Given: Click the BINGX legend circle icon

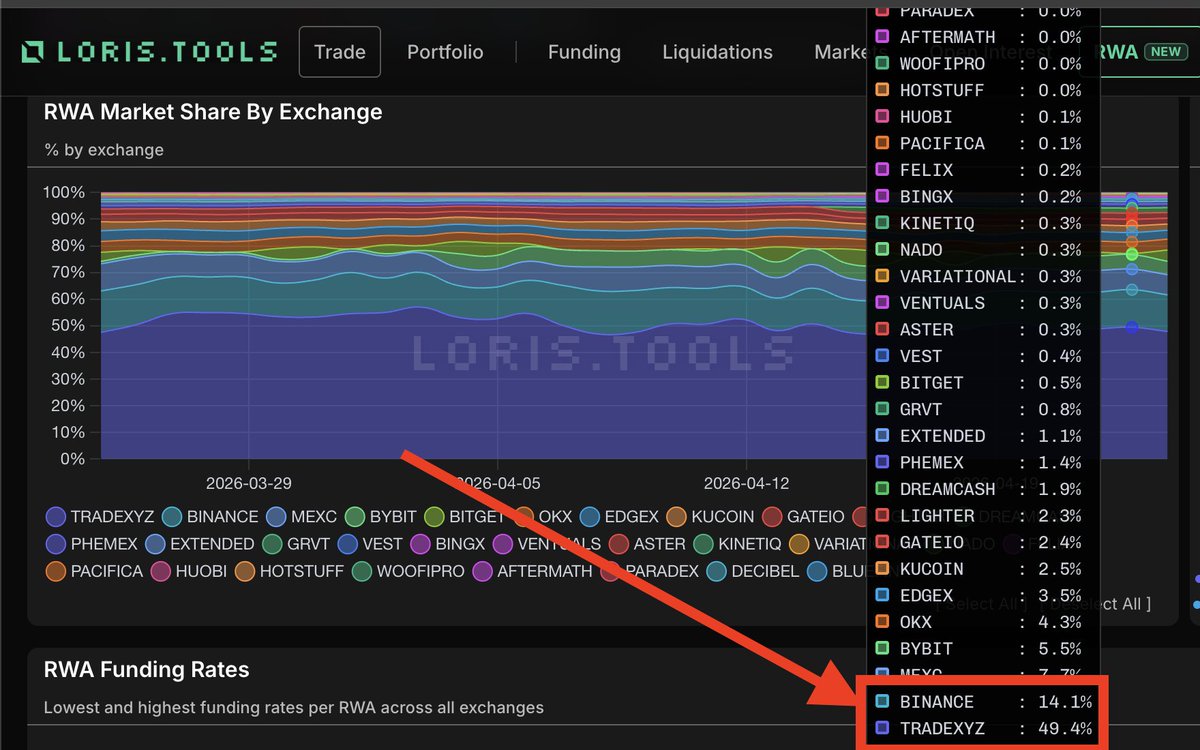Looking at the screenshot, I should pos(420,544).
